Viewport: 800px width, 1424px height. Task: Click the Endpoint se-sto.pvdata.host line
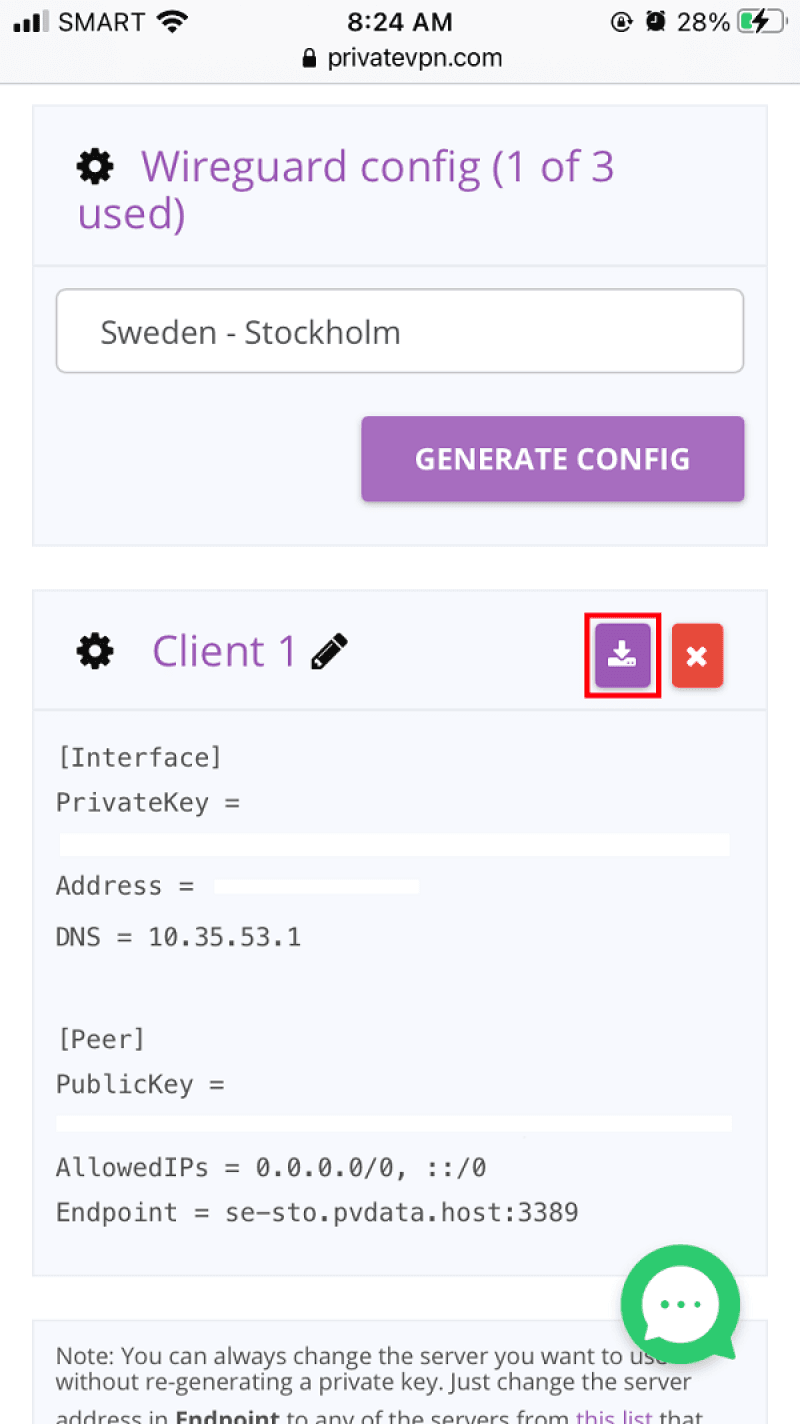317,1213
